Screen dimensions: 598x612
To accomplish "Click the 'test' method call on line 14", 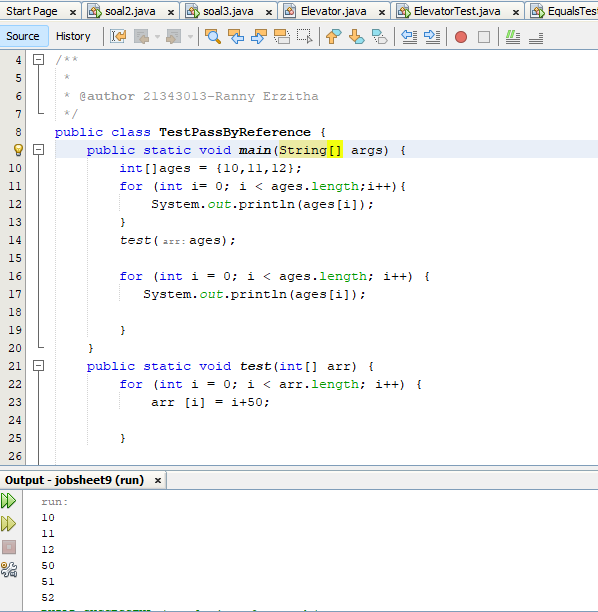I will point(135,240).
